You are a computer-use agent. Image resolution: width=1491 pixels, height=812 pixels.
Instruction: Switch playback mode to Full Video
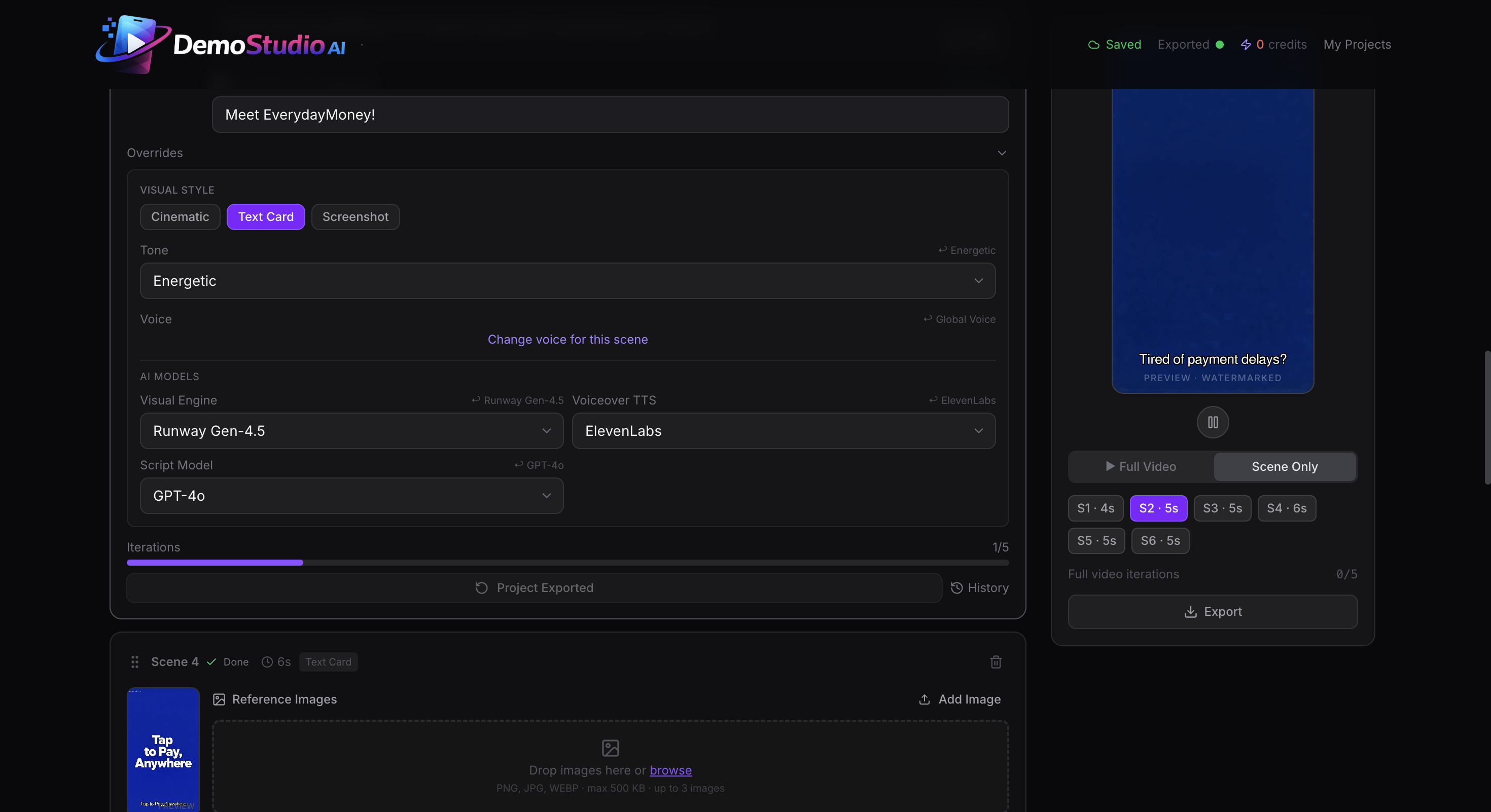(1140, 467)
